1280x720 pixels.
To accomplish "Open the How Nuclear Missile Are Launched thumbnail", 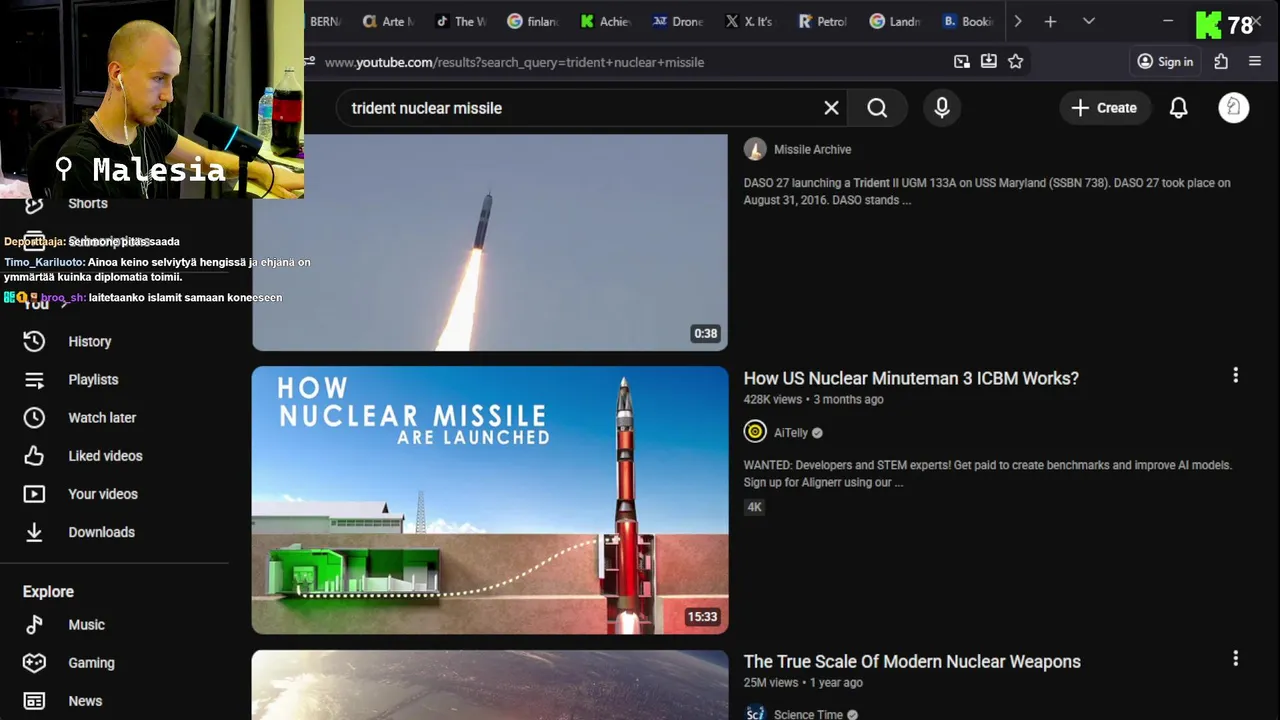I will (490, 500).
